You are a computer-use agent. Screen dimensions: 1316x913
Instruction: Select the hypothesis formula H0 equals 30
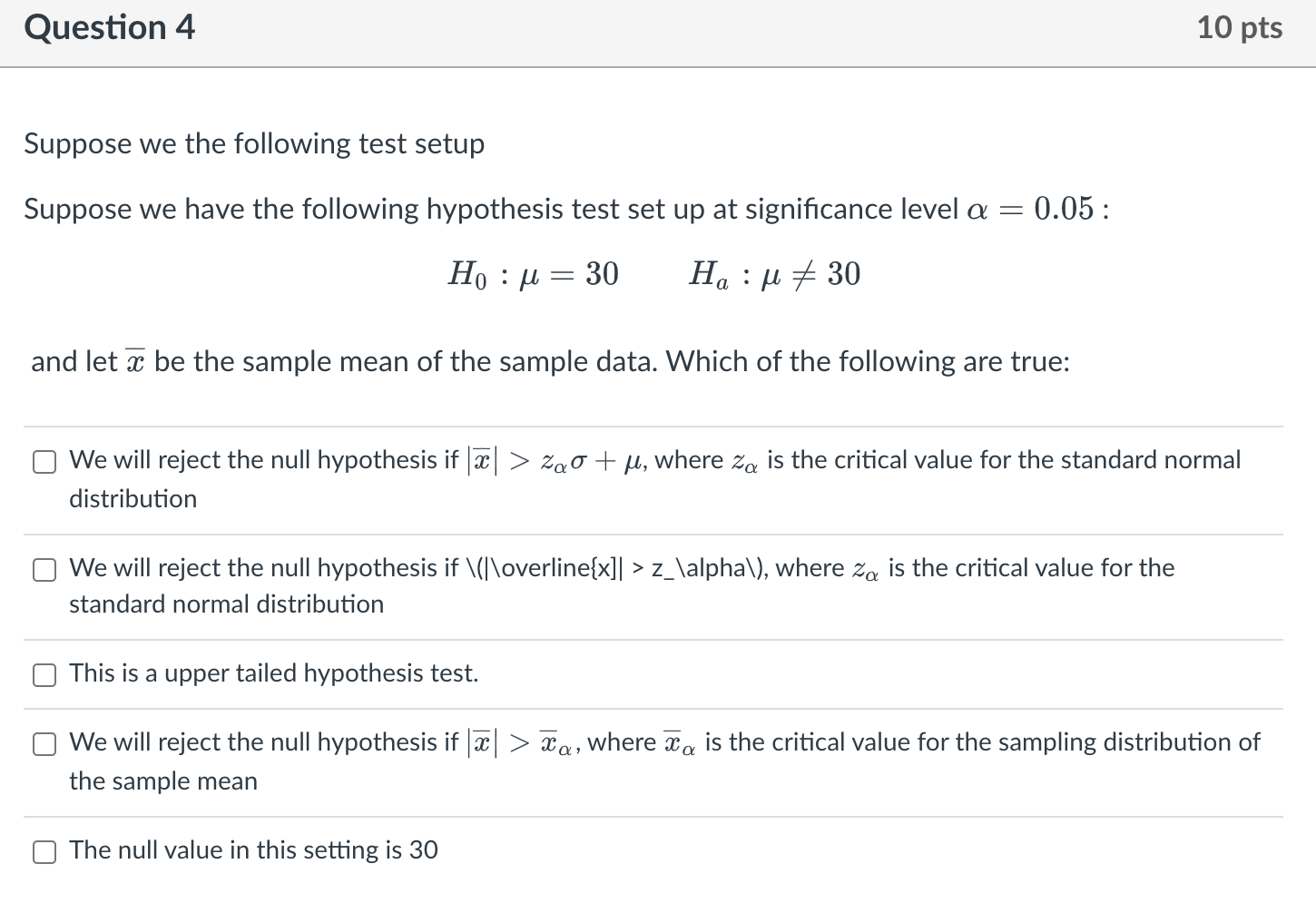[534, 274]
